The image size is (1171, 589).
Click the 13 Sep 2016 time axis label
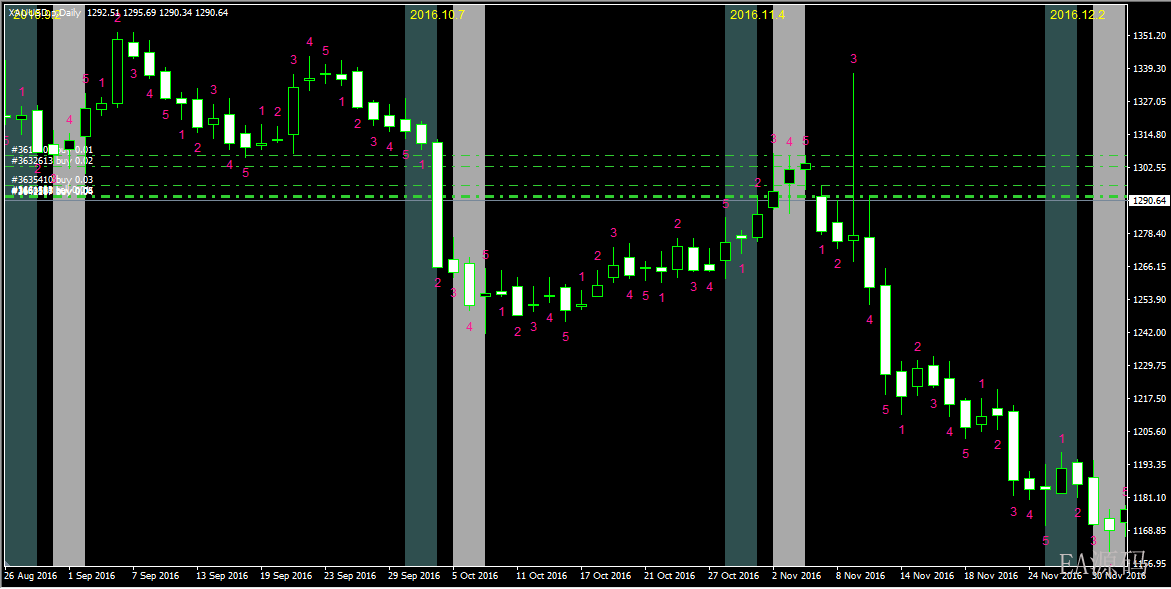pyautogui.click(x=222, y=576)
